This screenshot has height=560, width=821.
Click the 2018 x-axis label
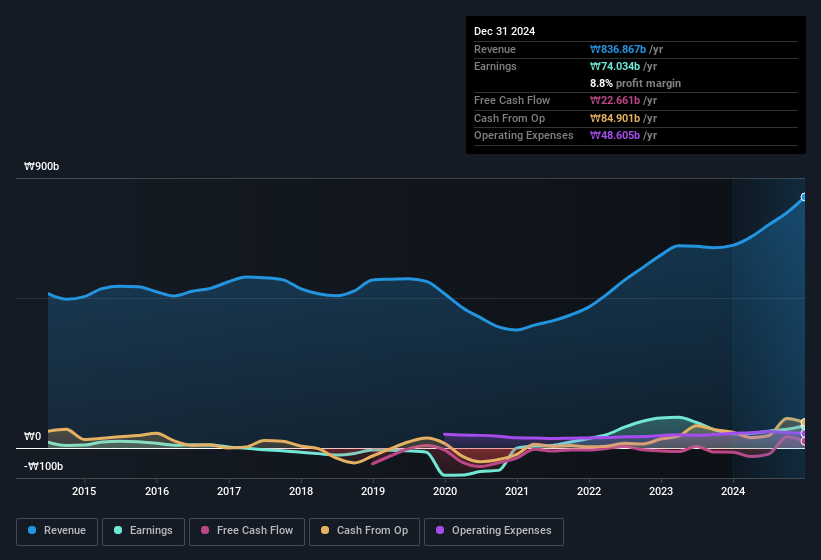[x=301, y=491]
